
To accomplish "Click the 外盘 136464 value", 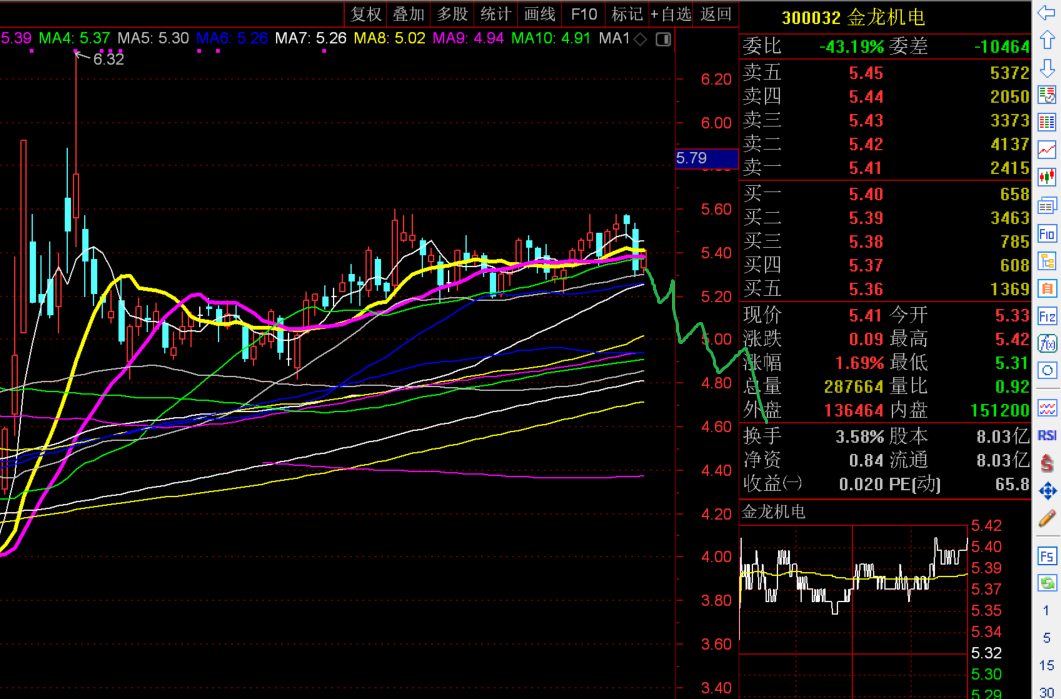I will tap(854, 411).
